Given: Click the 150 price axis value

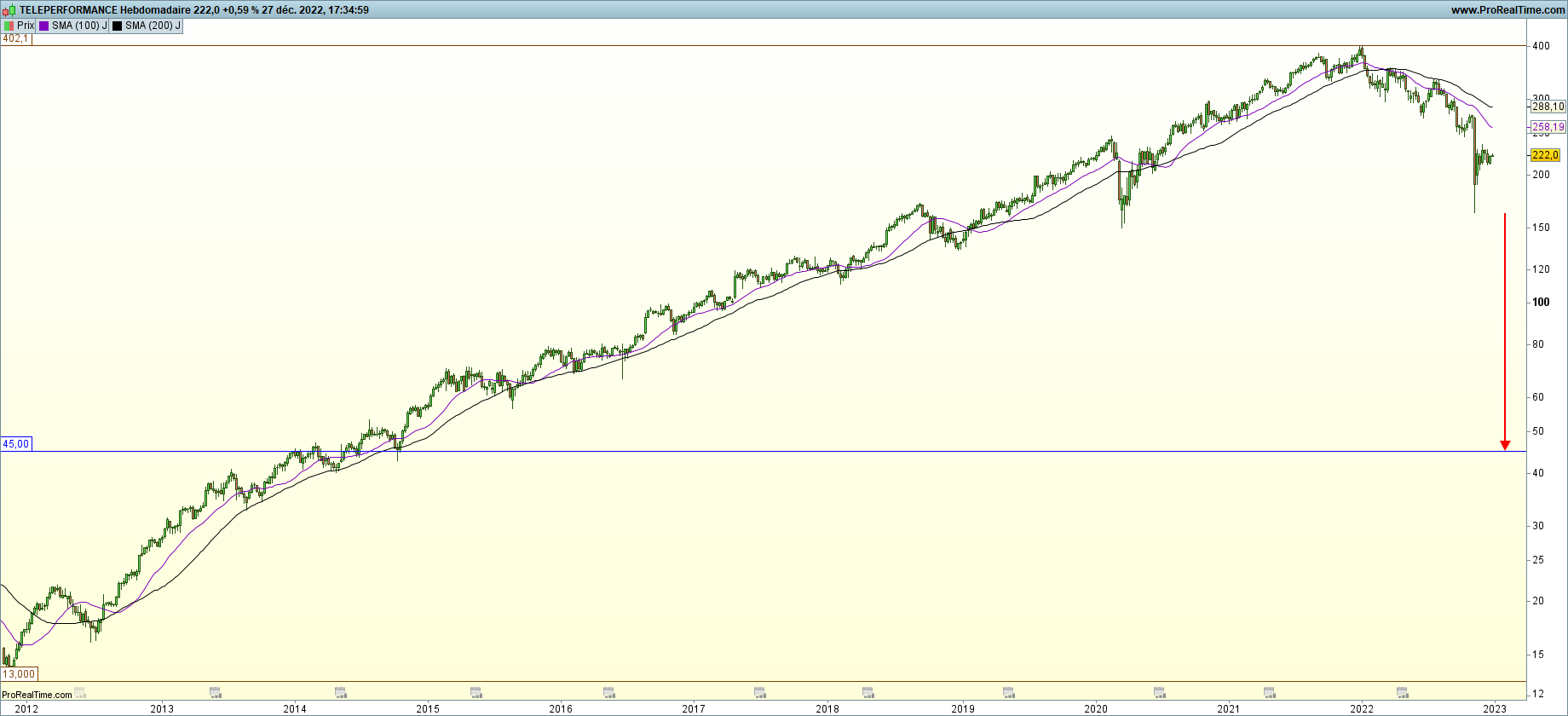Looking at the screenshot, I should [1541, 228].
